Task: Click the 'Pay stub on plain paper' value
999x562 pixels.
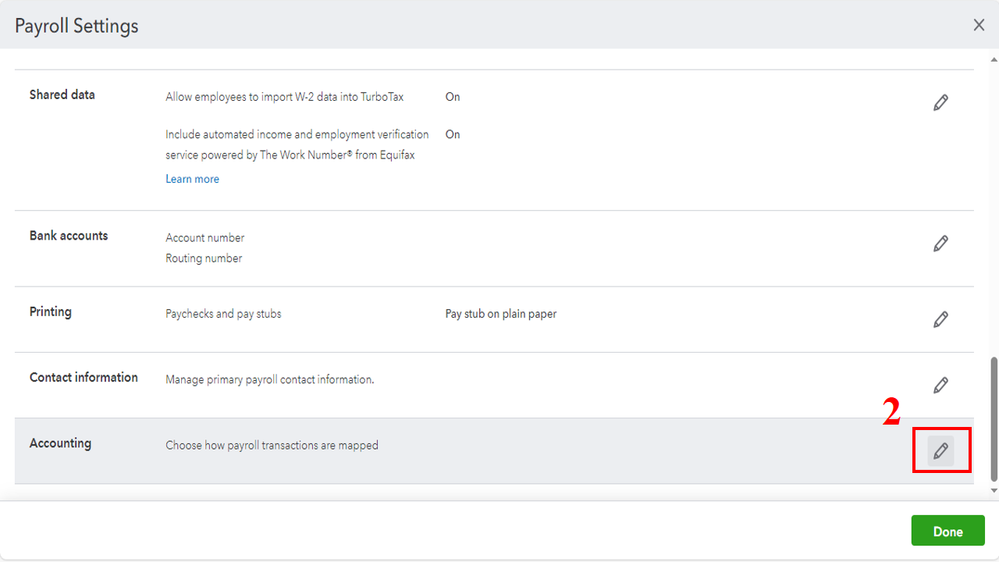Action: (501, 314)
